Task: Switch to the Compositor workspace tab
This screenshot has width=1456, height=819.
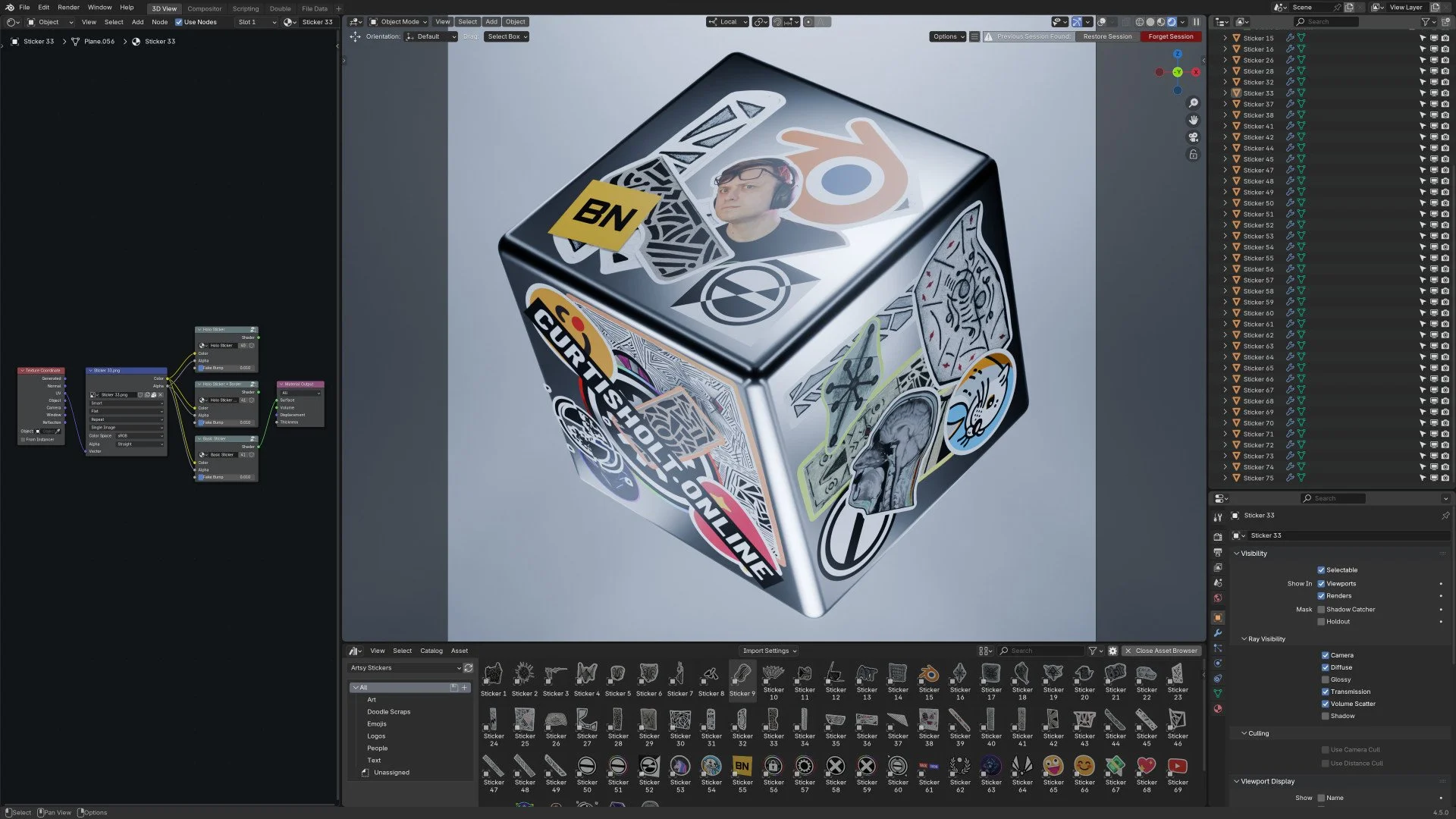Action: click(204, 9)
